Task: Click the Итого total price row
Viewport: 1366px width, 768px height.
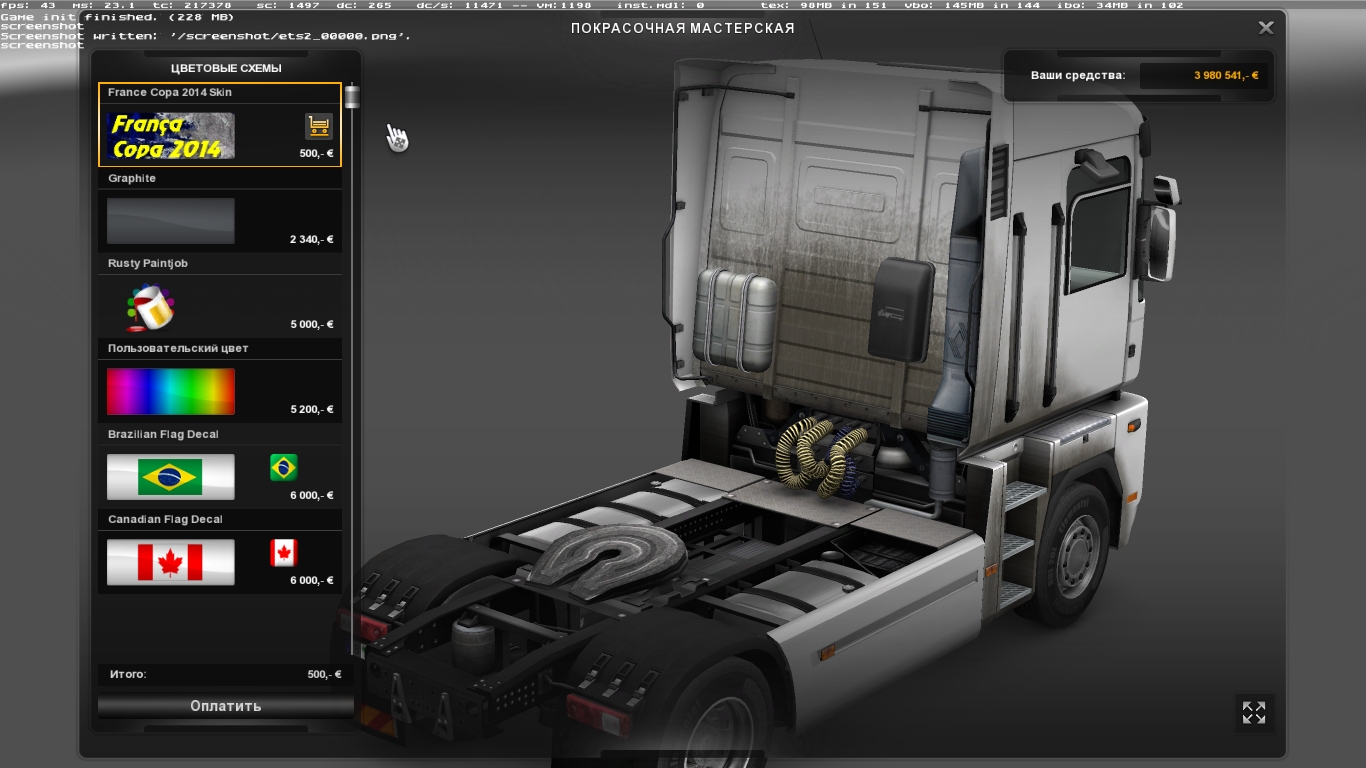Action: click(220, 675)
